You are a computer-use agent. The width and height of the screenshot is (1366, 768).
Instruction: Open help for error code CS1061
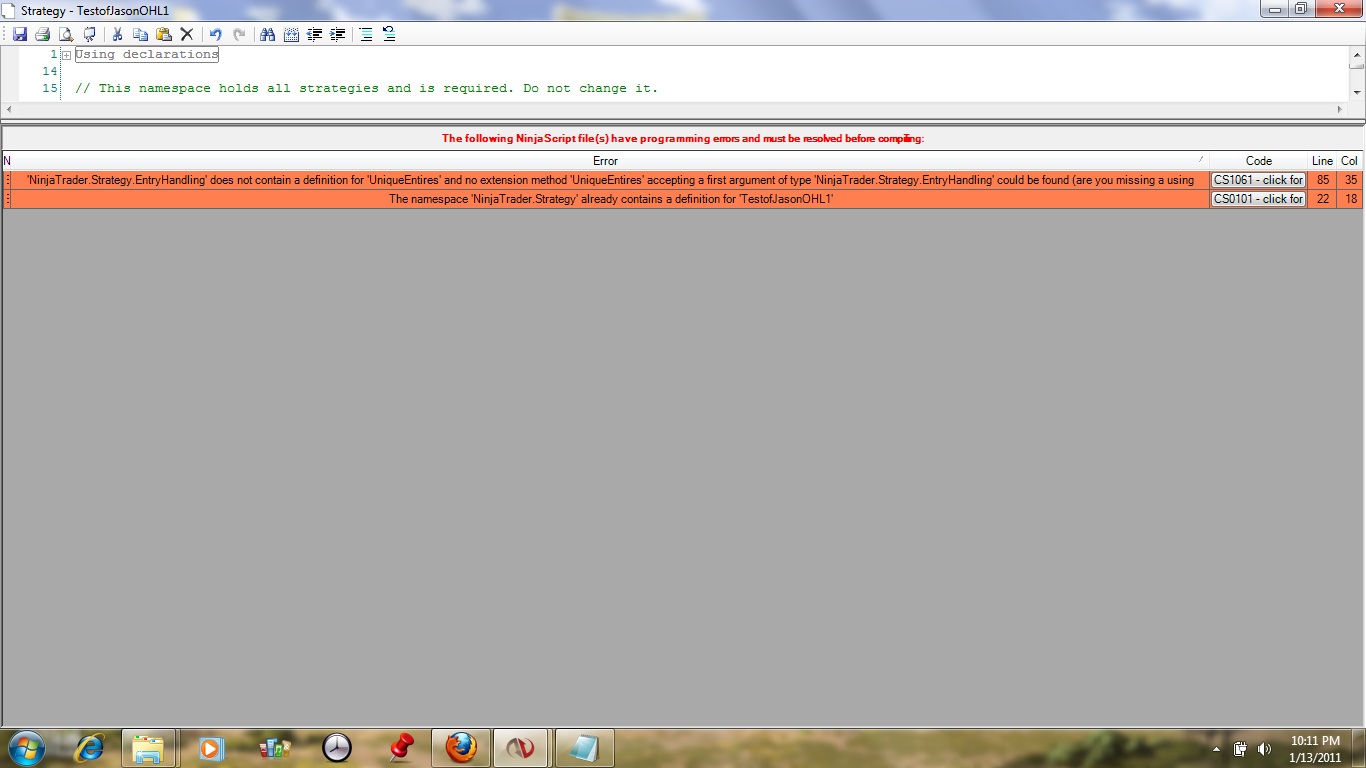[1258, 180]
